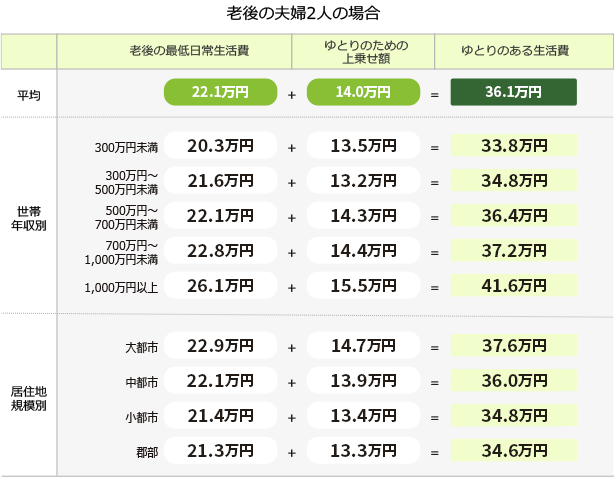This screenshot has width=614, height=477.
Task: Select the 大都市 row label
Action: tap(142, 347)
